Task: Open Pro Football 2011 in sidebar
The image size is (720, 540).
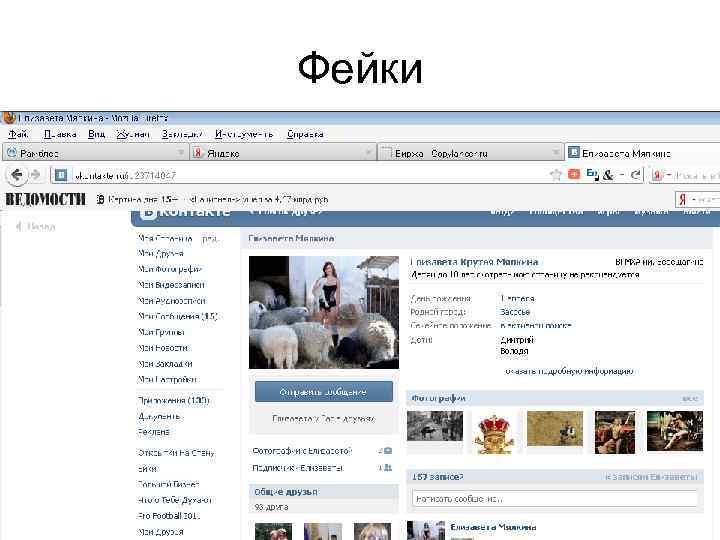Action: pos(169,516)
